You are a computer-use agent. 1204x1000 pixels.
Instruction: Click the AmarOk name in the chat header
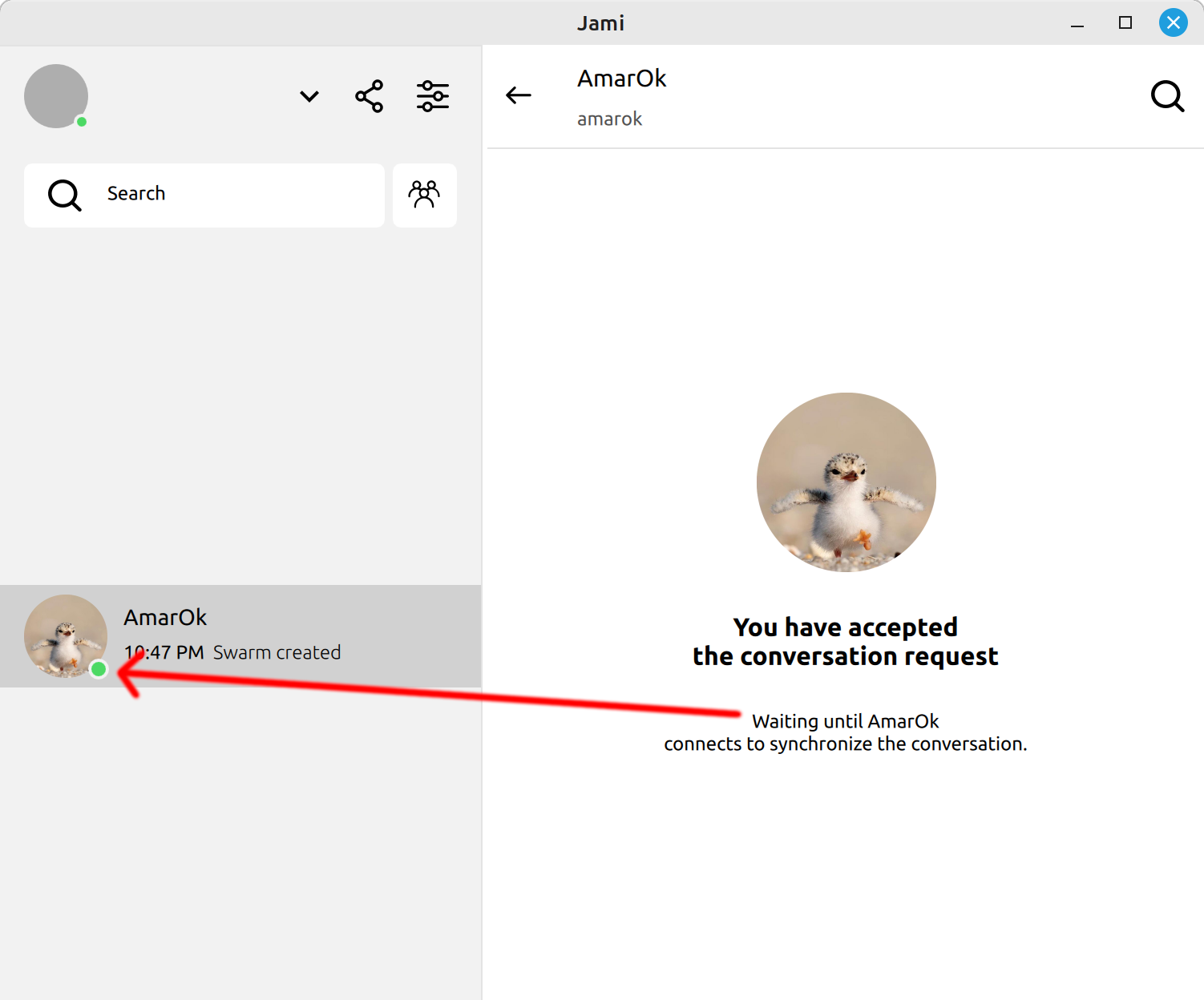(622, 79)
